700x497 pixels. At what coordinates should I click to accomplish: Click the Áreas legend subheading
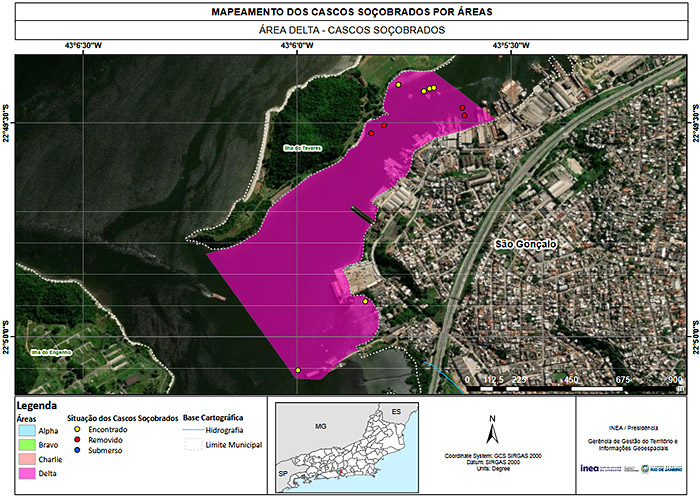click(x=26, y=419)
